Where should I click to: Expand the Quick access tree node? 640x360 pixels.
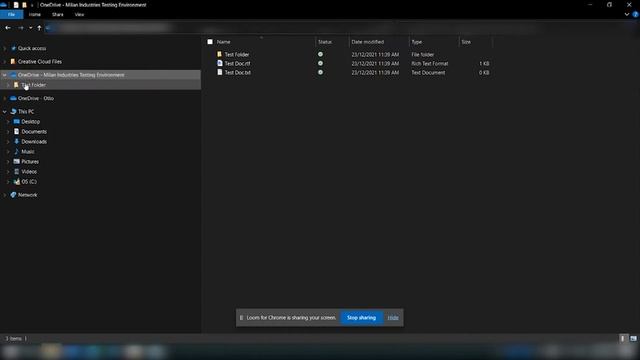click(x=4, y=48)
